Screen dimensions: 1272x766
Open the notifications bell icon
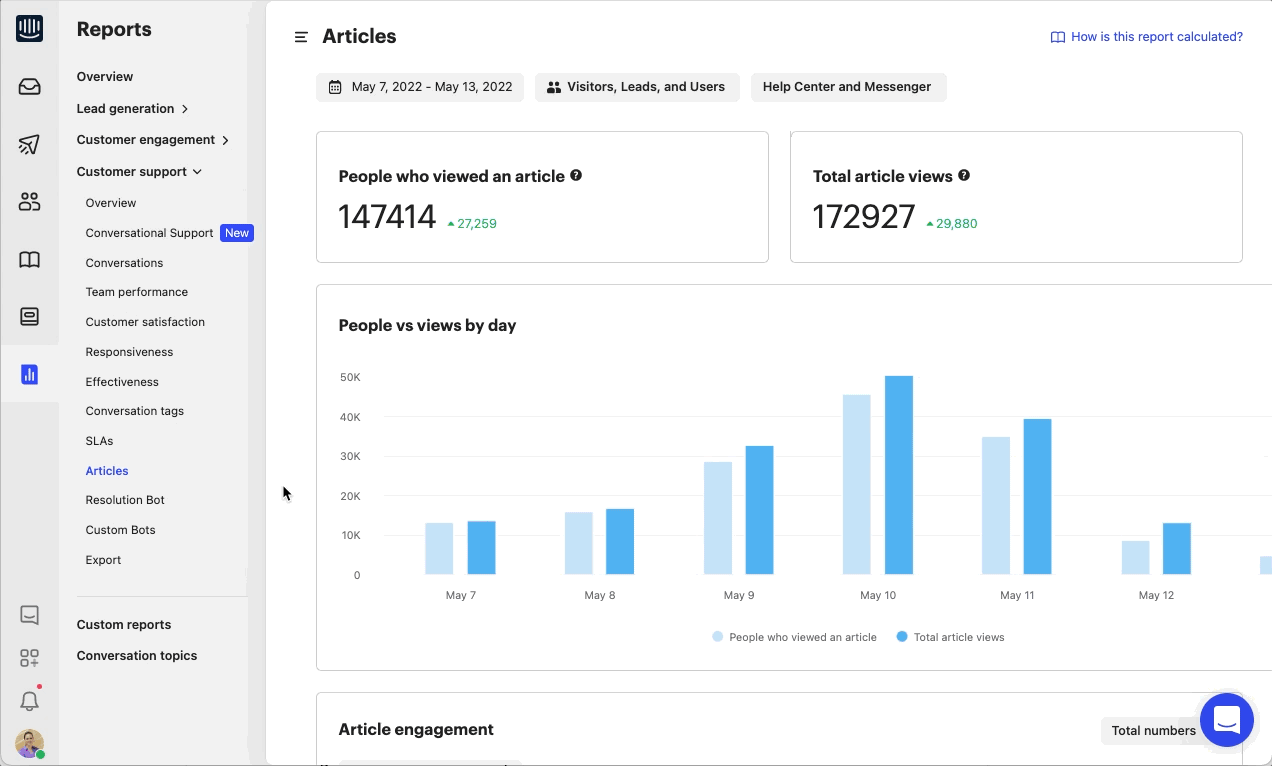pyautogui.click(x=29, y=701)
